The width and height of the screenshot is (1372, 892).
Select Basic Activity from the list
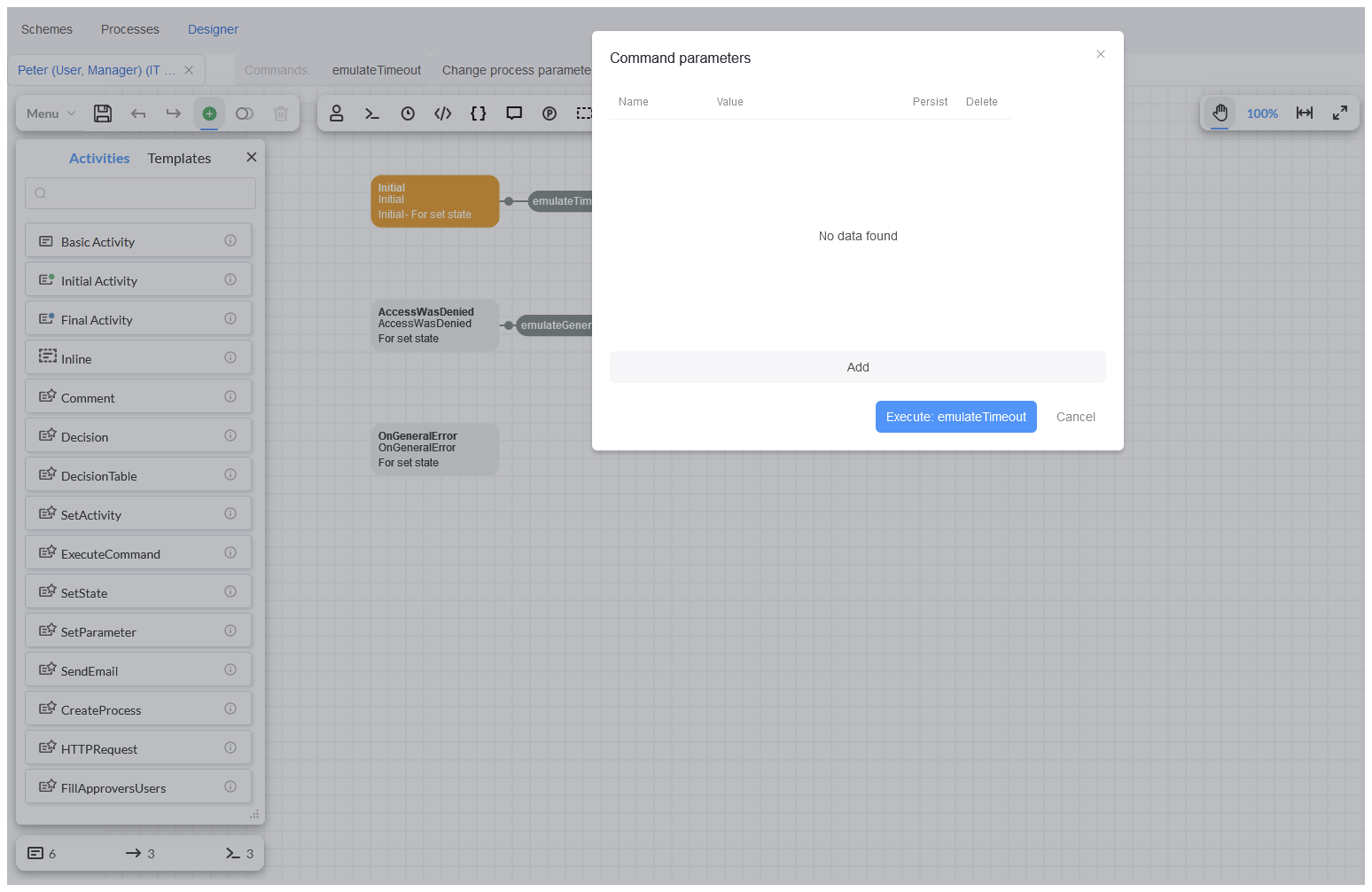click(x=138, y=241)
